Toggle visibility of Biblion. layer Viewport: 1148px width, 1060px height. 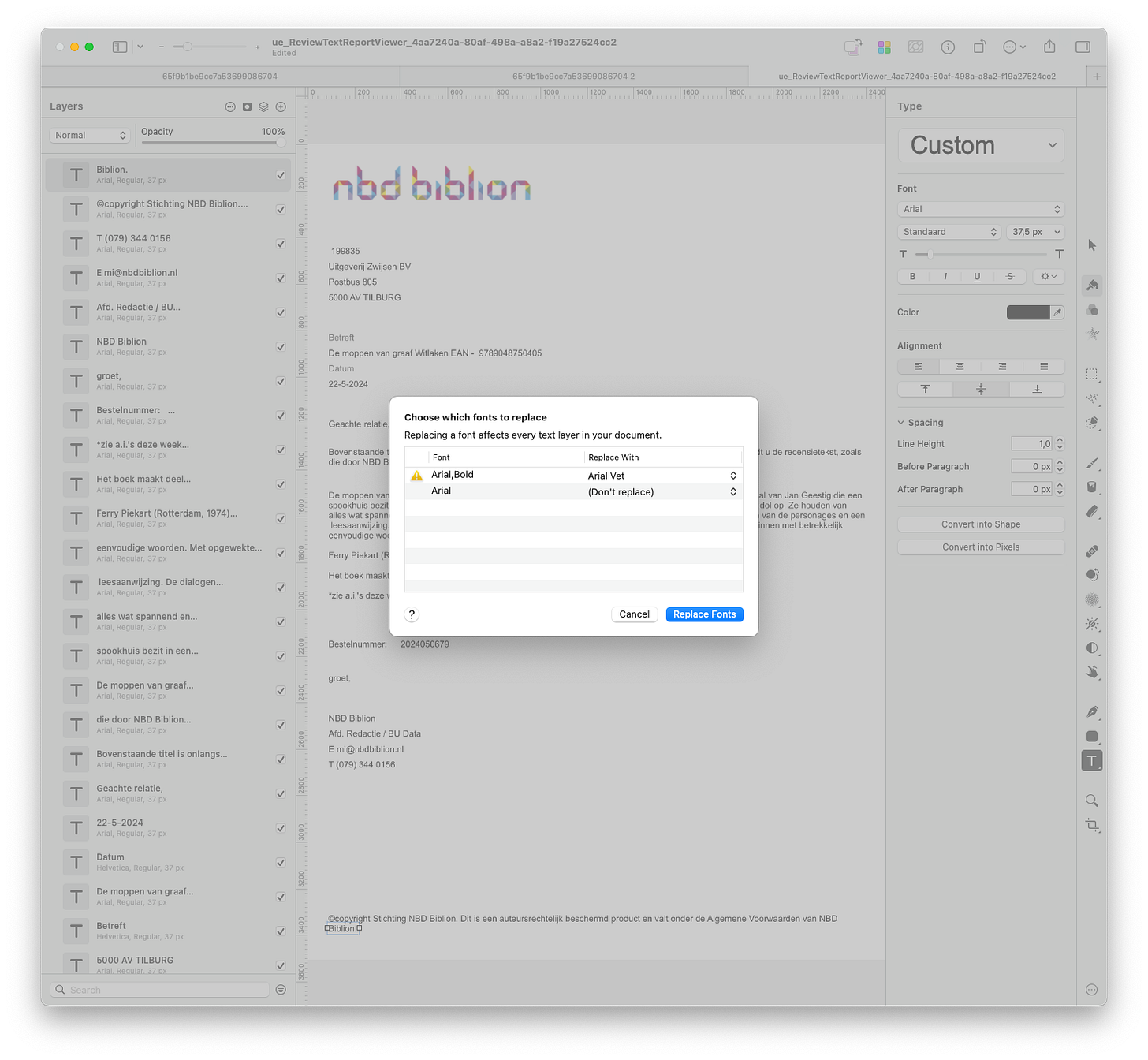281,175
